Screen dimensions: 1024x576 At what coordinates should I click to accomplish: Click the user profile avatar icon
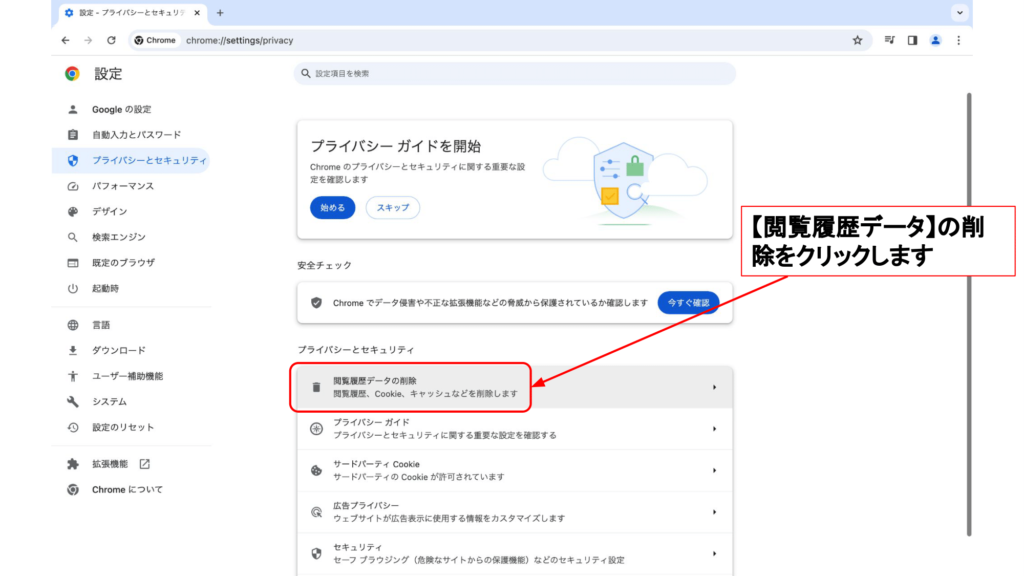[x=935, y=40]
